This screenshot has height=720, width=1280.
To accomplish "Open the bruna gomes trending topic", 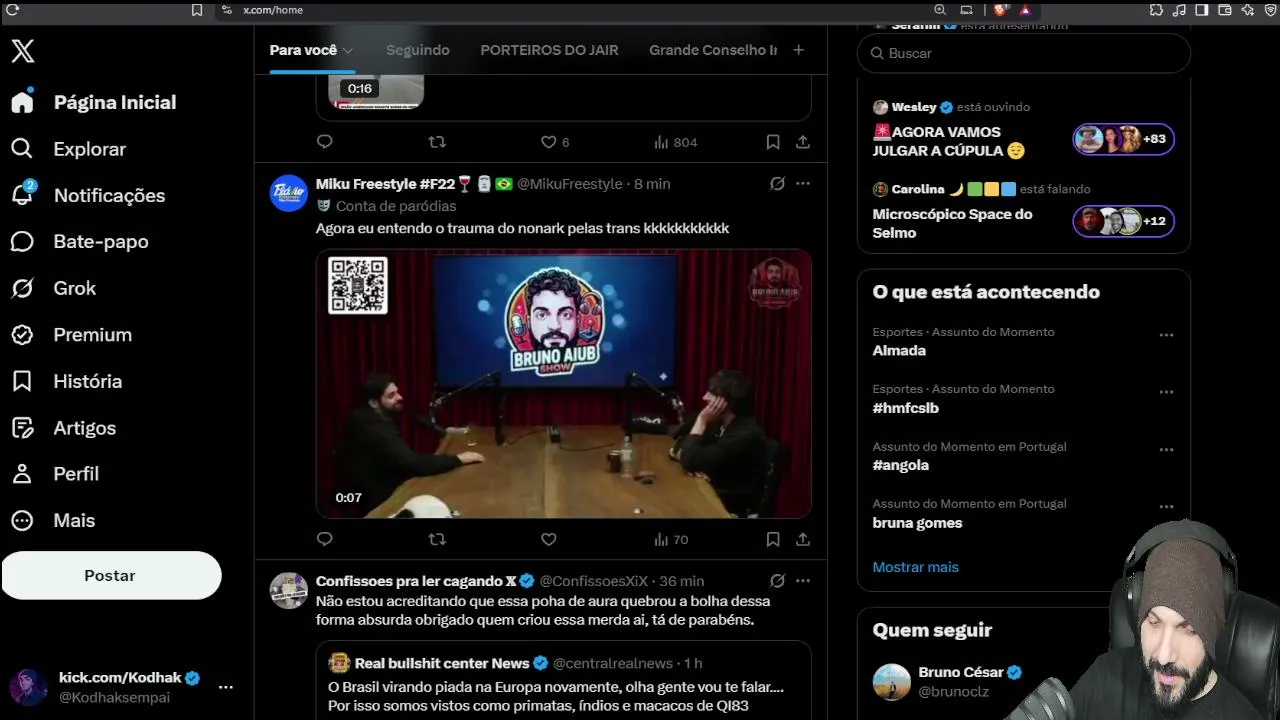I will tap(917, 523).
